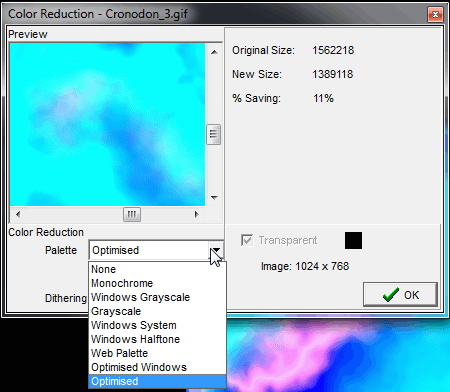Toggle the Transparent checkbox
The image size is (450, 392).
(247, 240)
